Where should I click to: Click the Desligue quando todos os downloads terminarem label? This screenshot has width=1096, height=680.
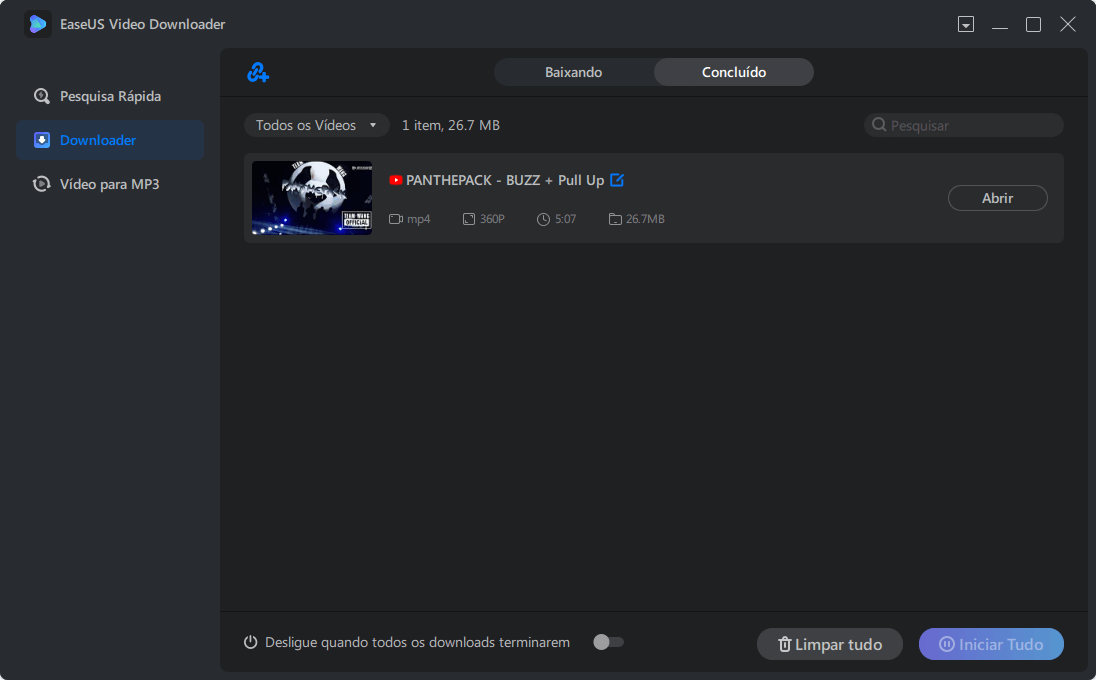click(417, 642)
